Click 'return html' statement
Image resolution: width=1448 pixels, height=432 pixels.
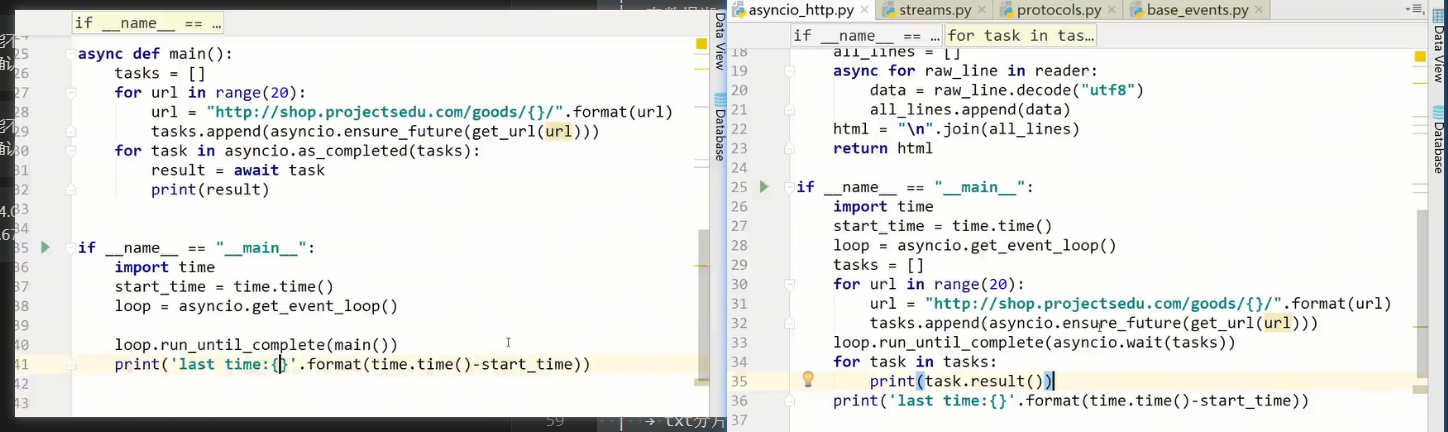(x=883, y=148)
